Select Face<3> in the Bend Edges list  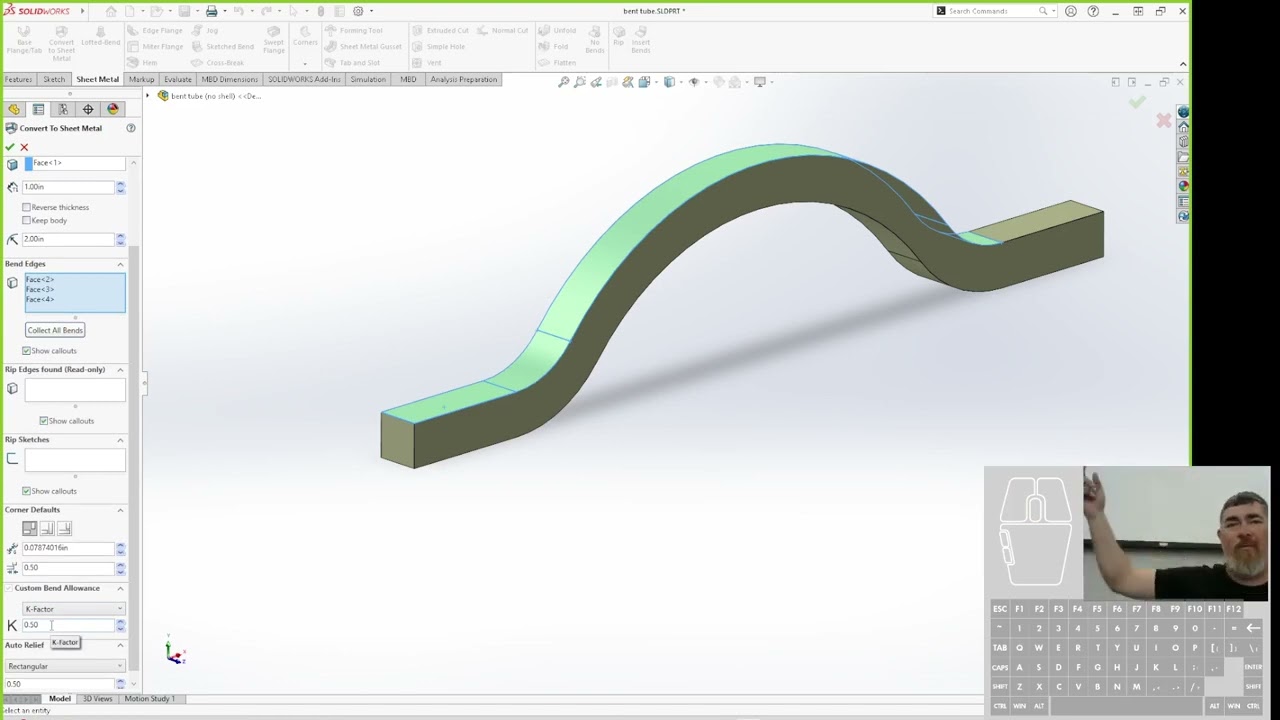pos(40,289)
